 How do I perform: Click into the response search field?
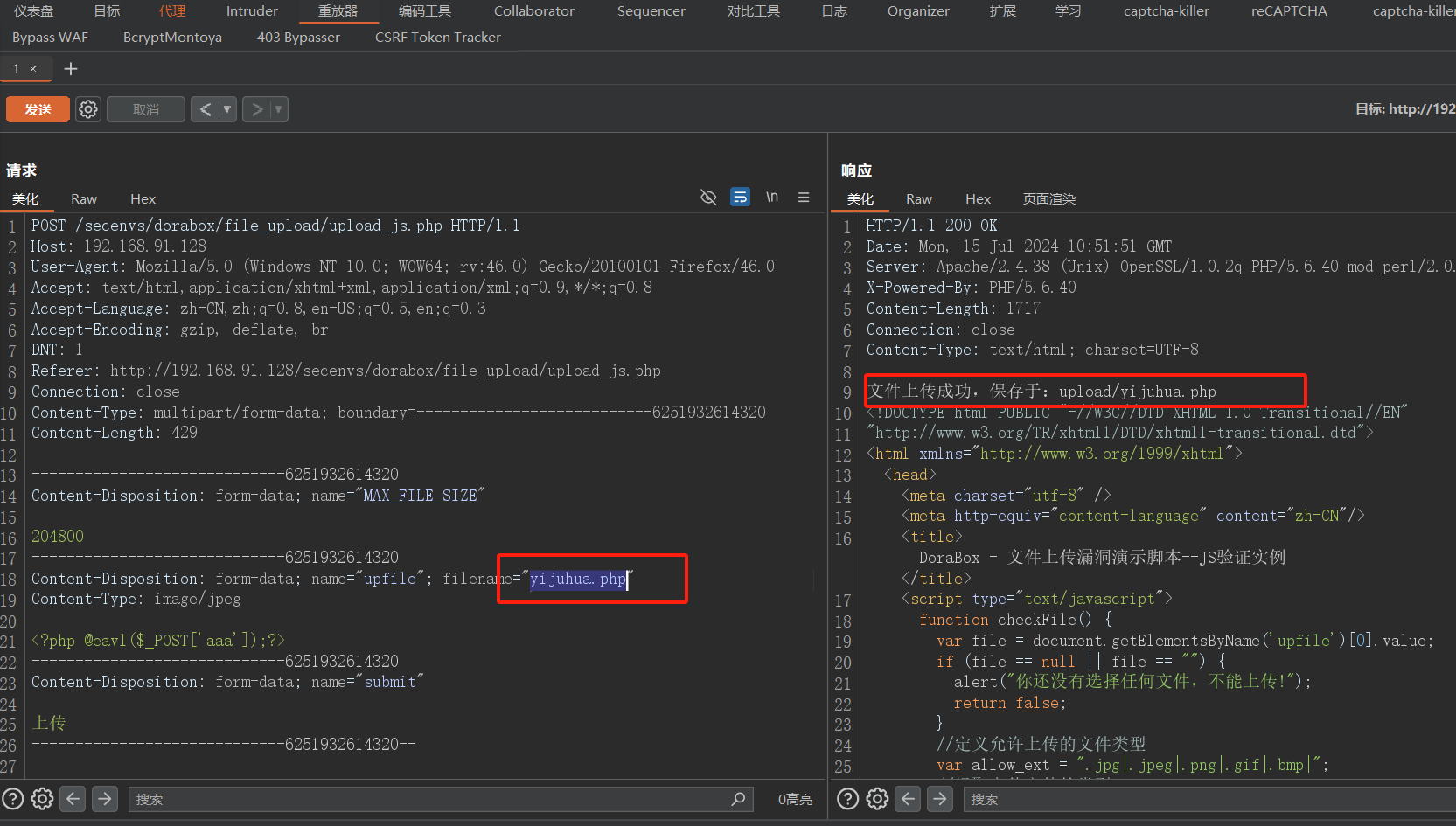(x=1210, y=799)
